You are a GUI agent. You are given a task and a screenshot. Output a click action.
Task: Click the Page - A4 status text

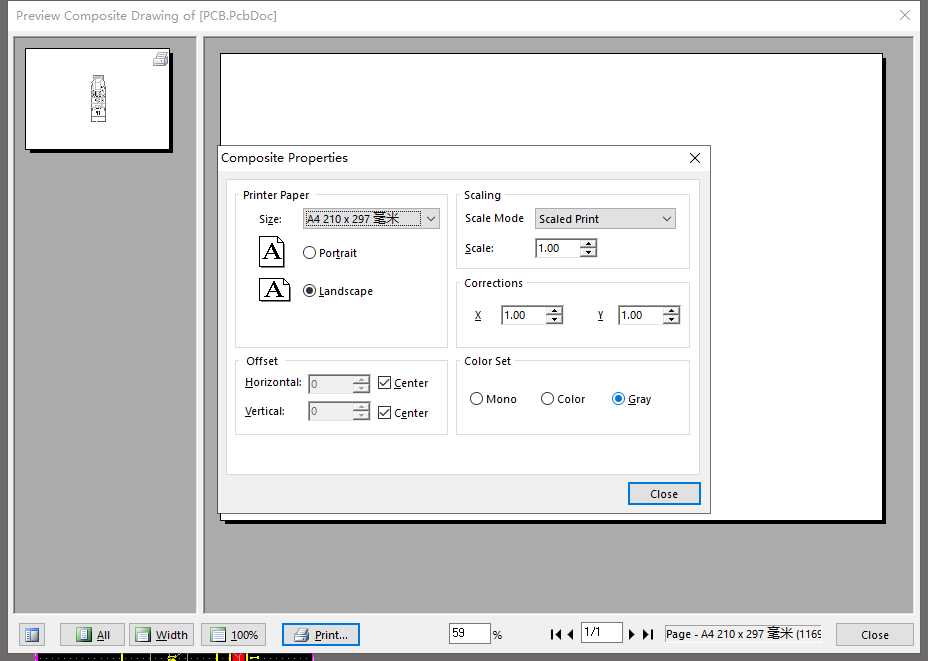point(743,634)
